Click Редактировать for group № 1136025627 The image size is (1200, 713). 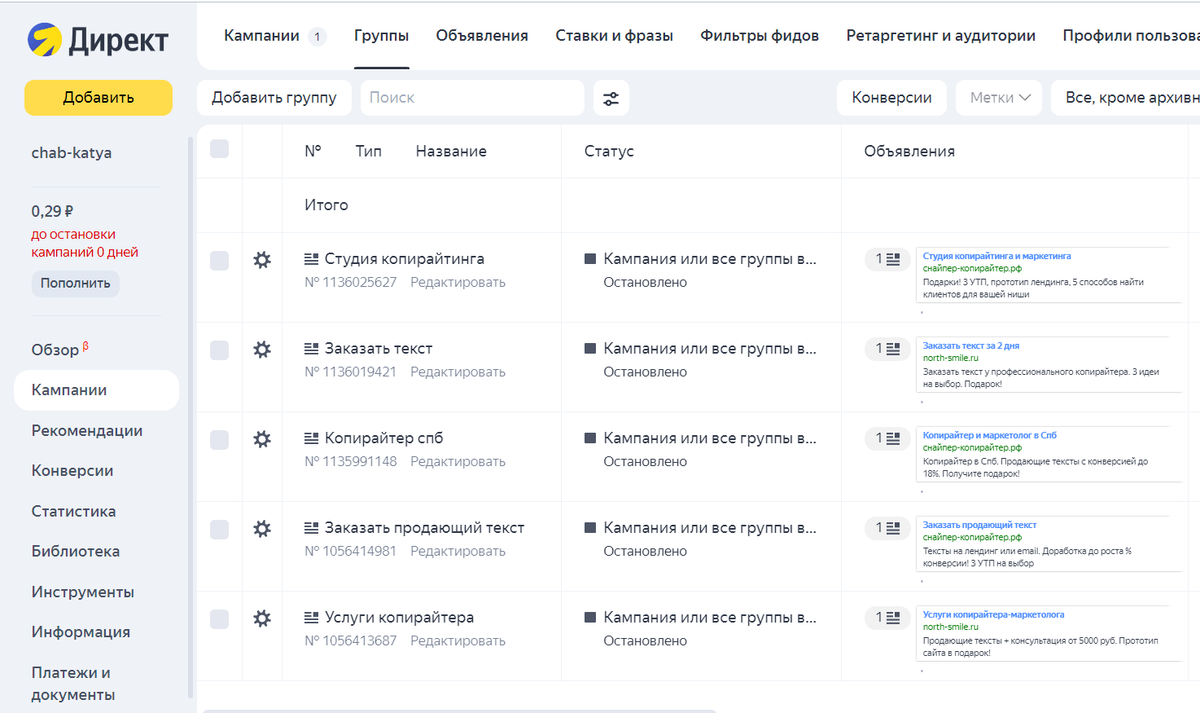point(458,282)
